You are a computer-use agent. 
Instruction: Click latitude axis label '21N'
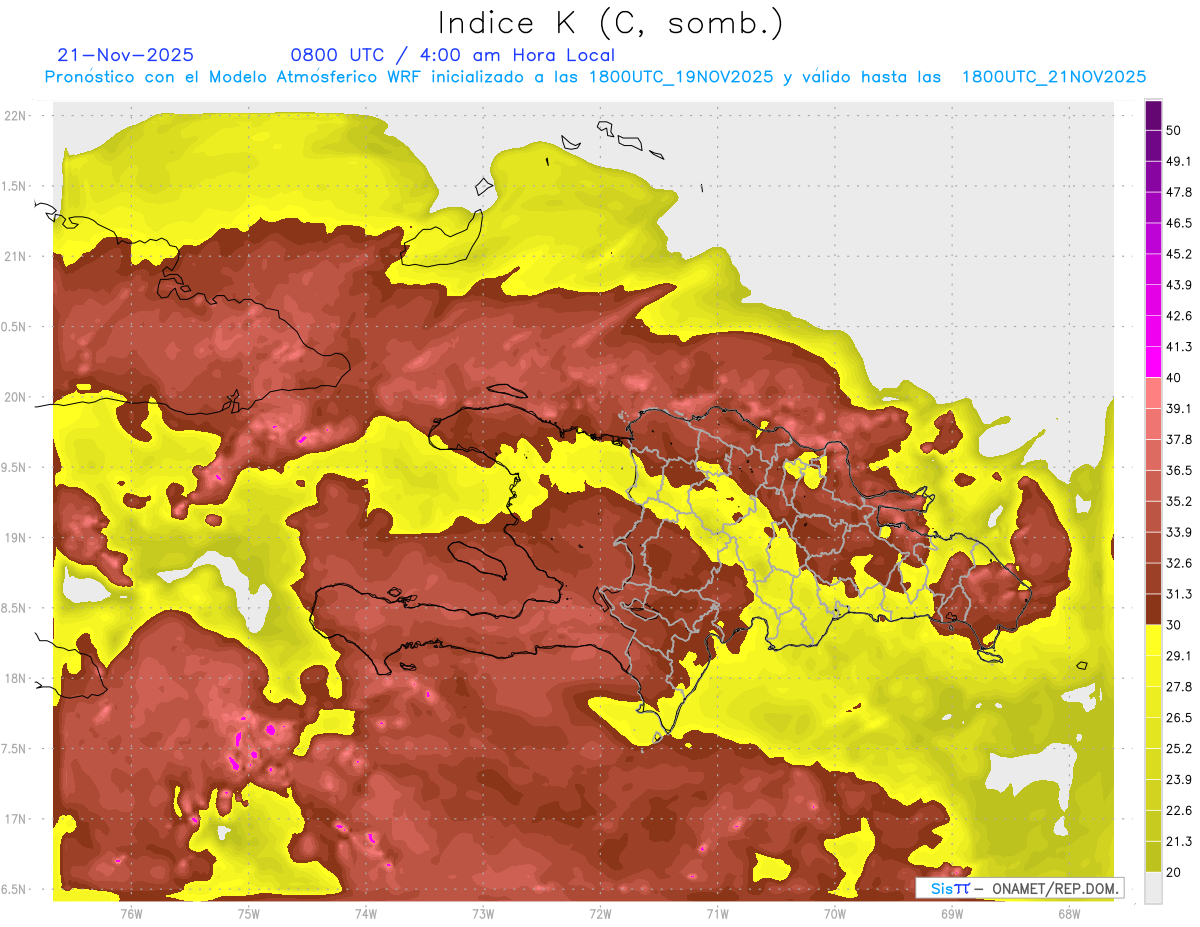click(x=17, y=256)
